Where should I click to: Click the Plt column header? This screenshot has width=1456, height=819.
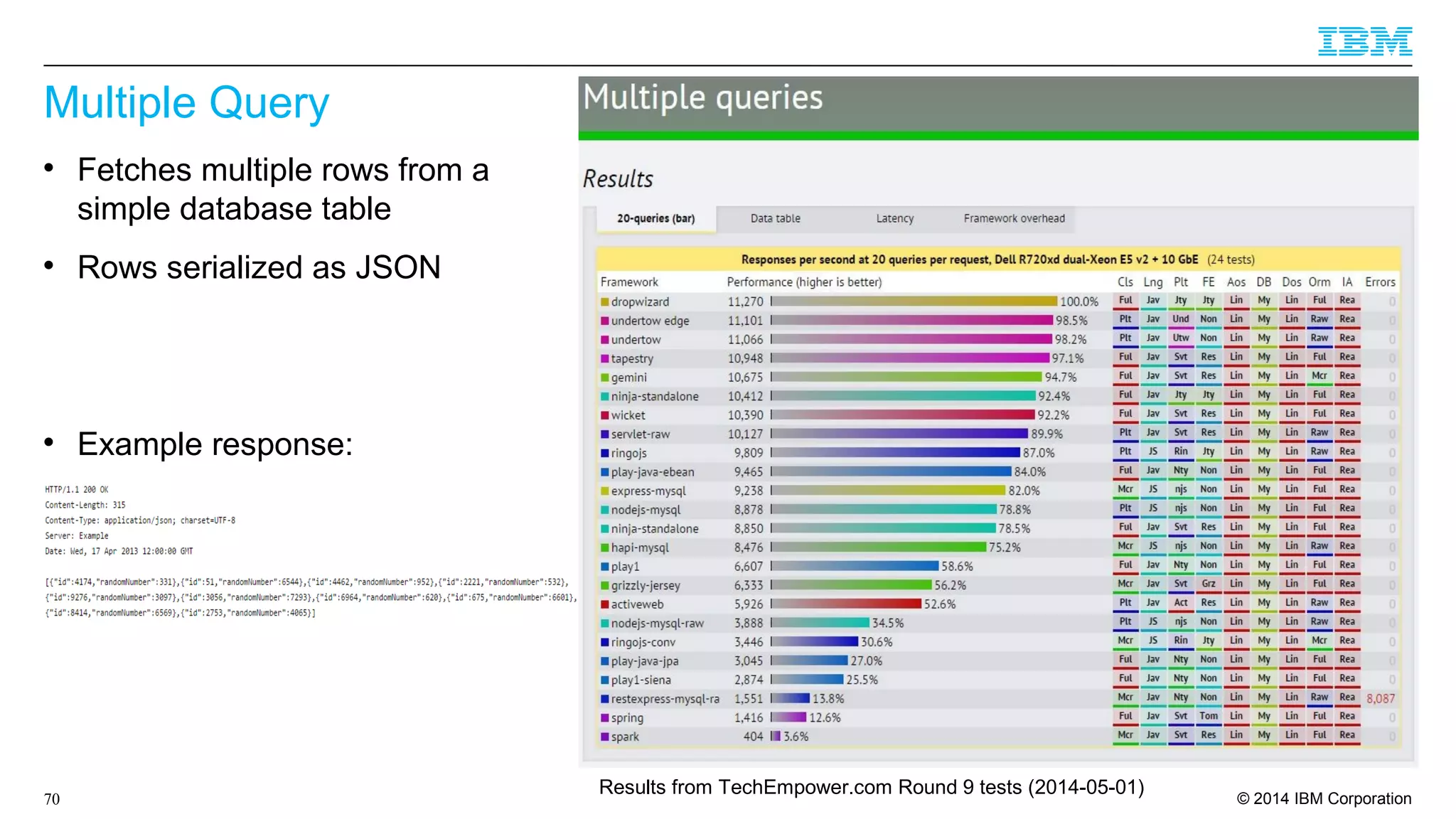click(1181, 282)
